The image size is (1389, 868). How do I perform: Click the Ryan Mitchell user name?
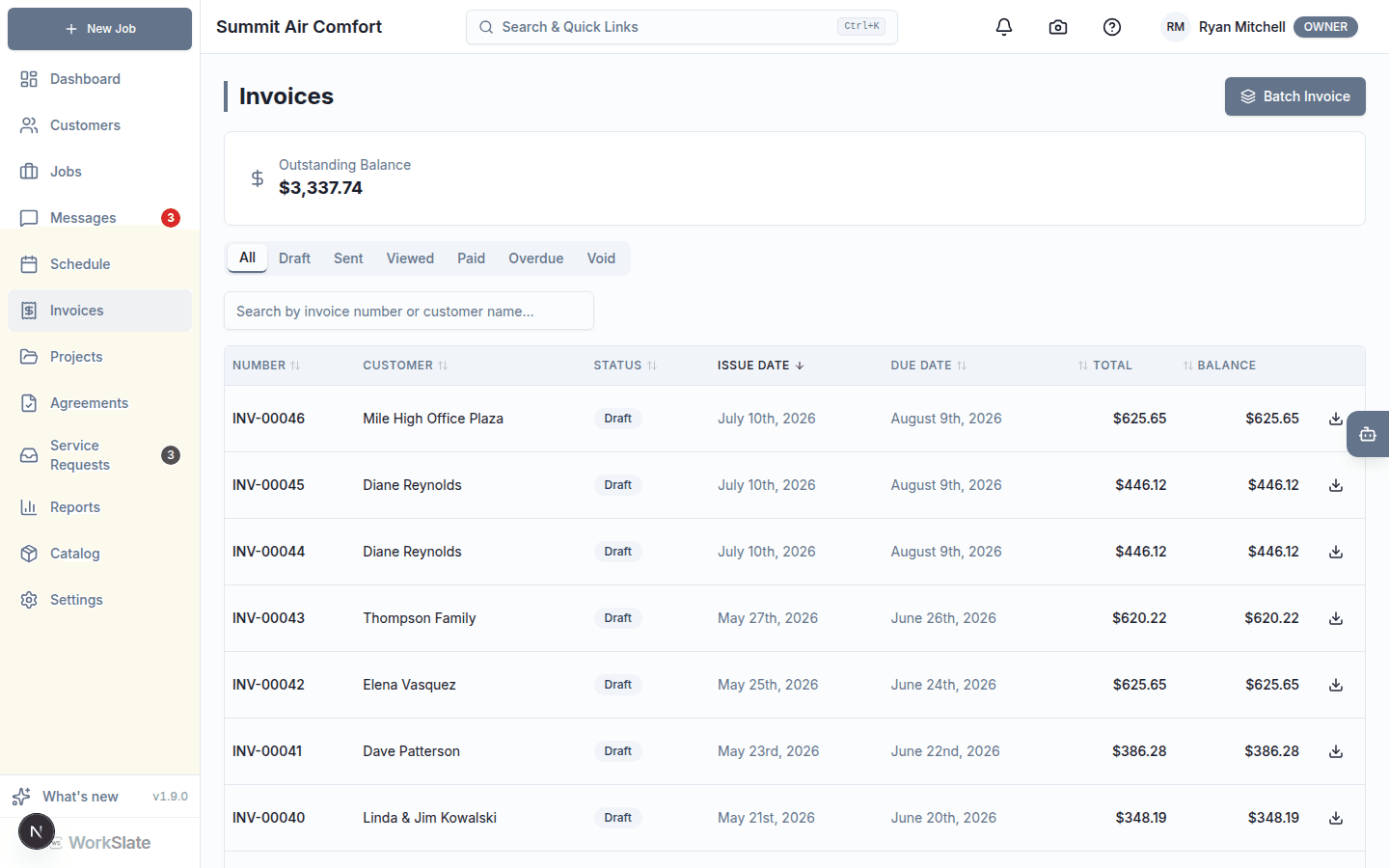pyautogui.click(x=1241, y=27)
